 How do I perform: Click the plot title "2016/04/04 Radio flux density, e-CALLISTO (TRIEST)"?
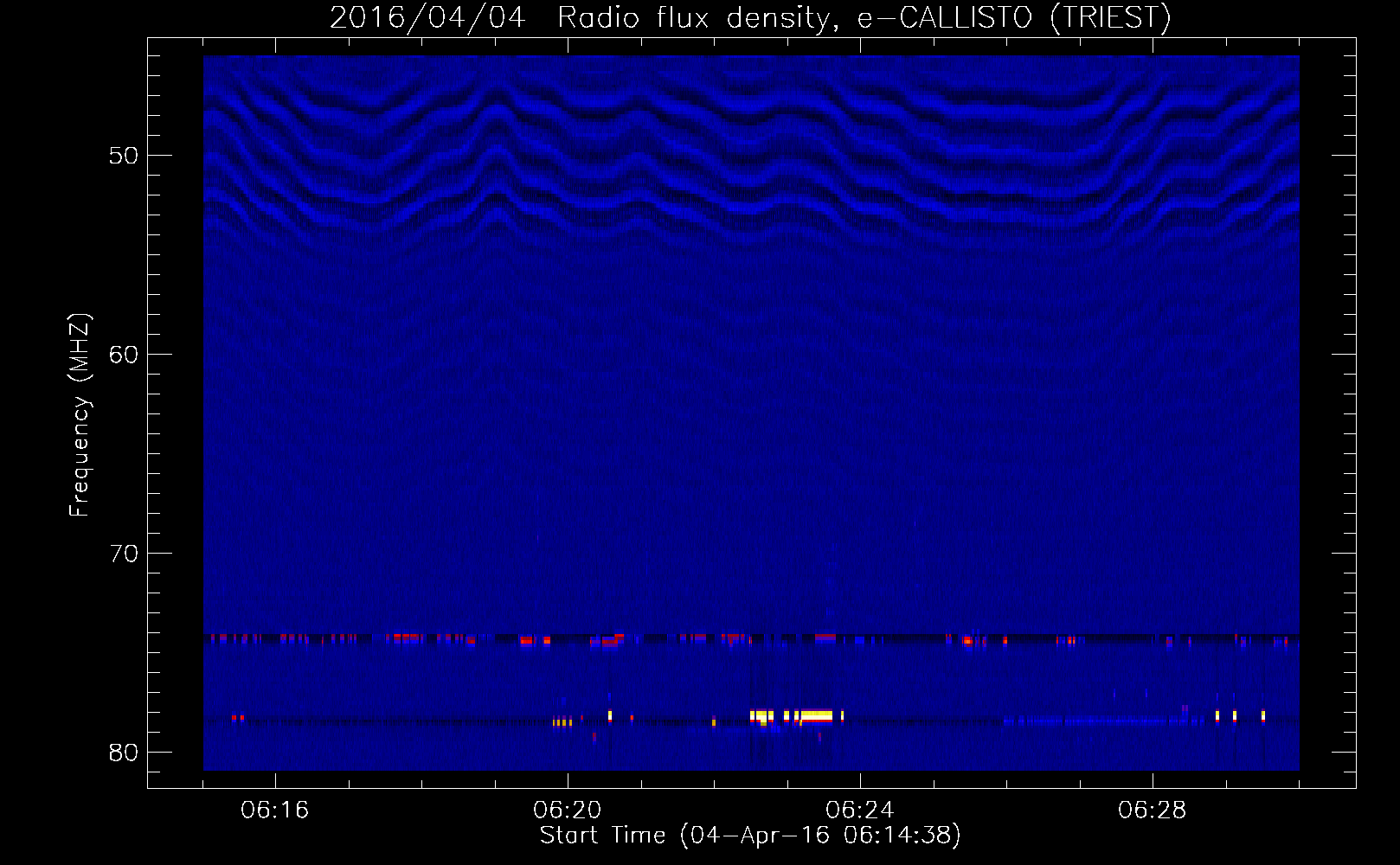(750, 17)
